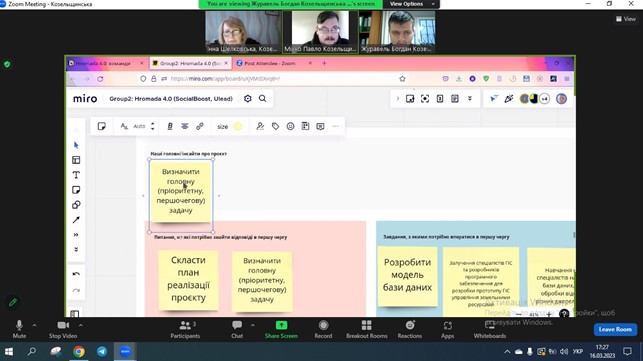This screenshot has width=643, height=361.
Task: Open Zoom Participants panel
Action: point(185,329)
